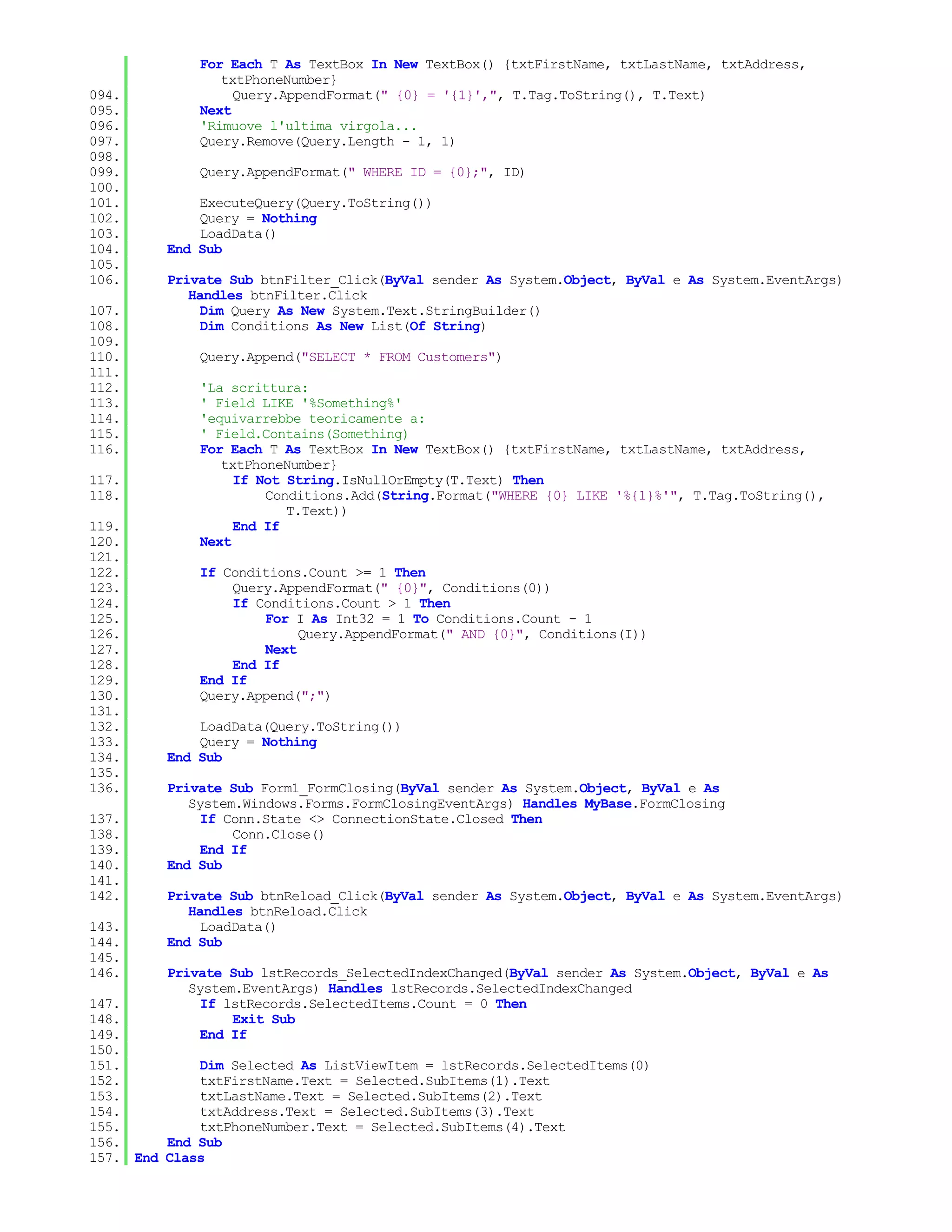Click For I As Int32 line
This screenshot has height=1232, width=952.
click(428, 619)
